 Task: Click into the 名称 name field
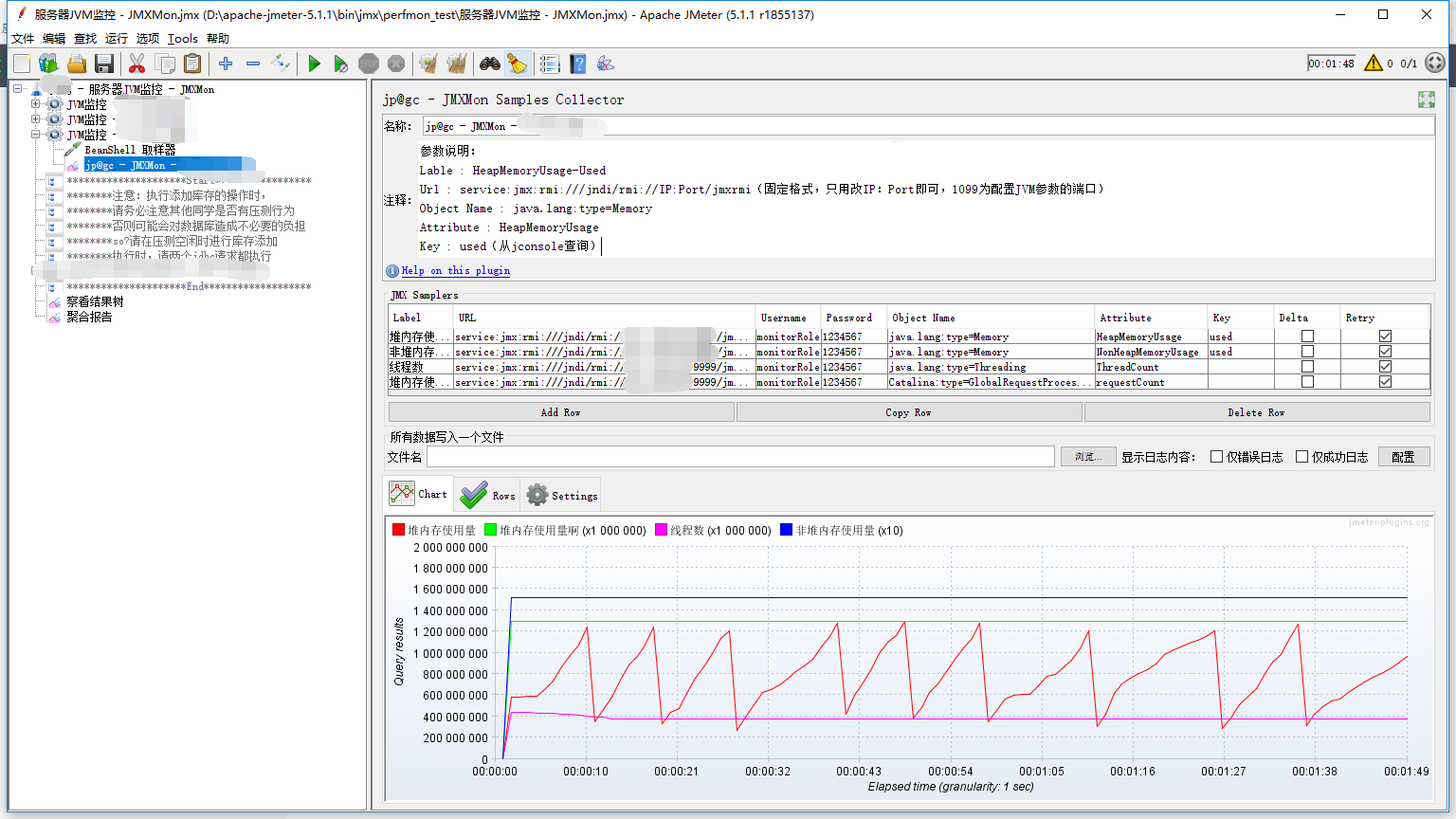pos(928,126)
